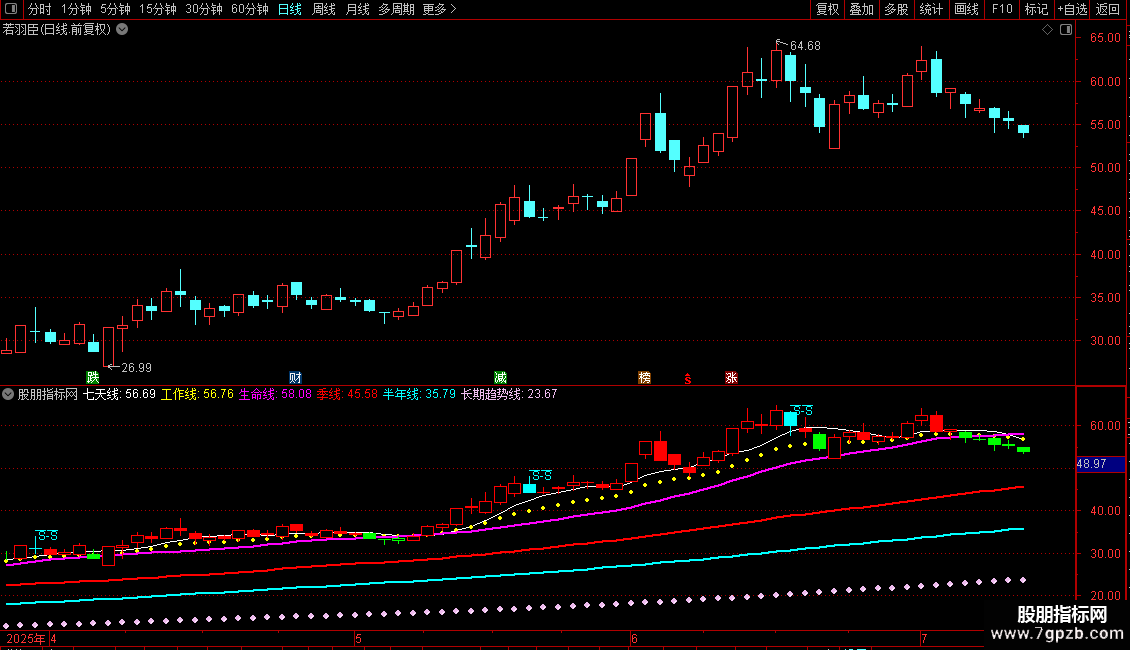Screen dimensions: 1130x650
Task: Click the diamond marker icon above the price axis
Action: tap(1048, 30)
